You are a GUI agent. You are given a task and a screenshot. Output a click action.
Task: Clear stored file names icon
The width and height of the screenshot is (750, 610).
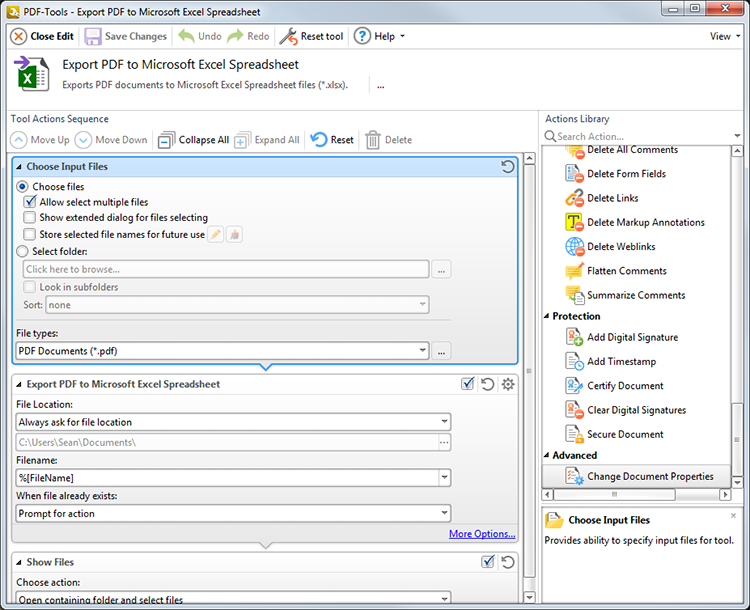tap(234, 234)
